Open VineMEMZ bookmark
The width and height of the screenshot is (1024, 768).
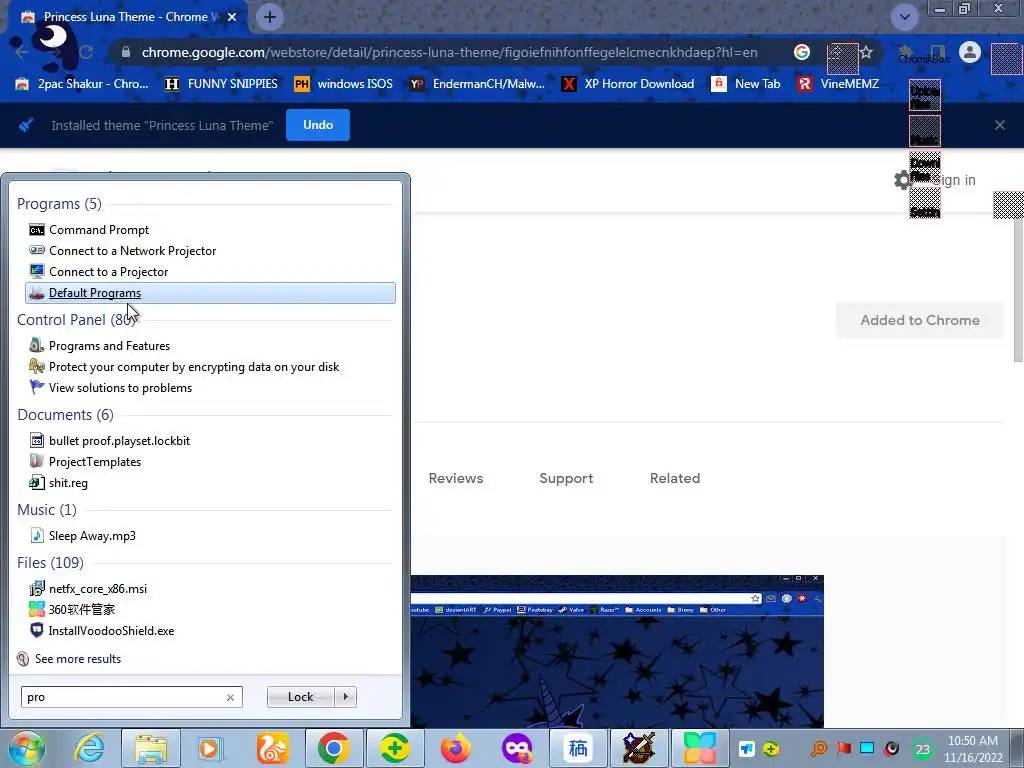tap(839, 84)
